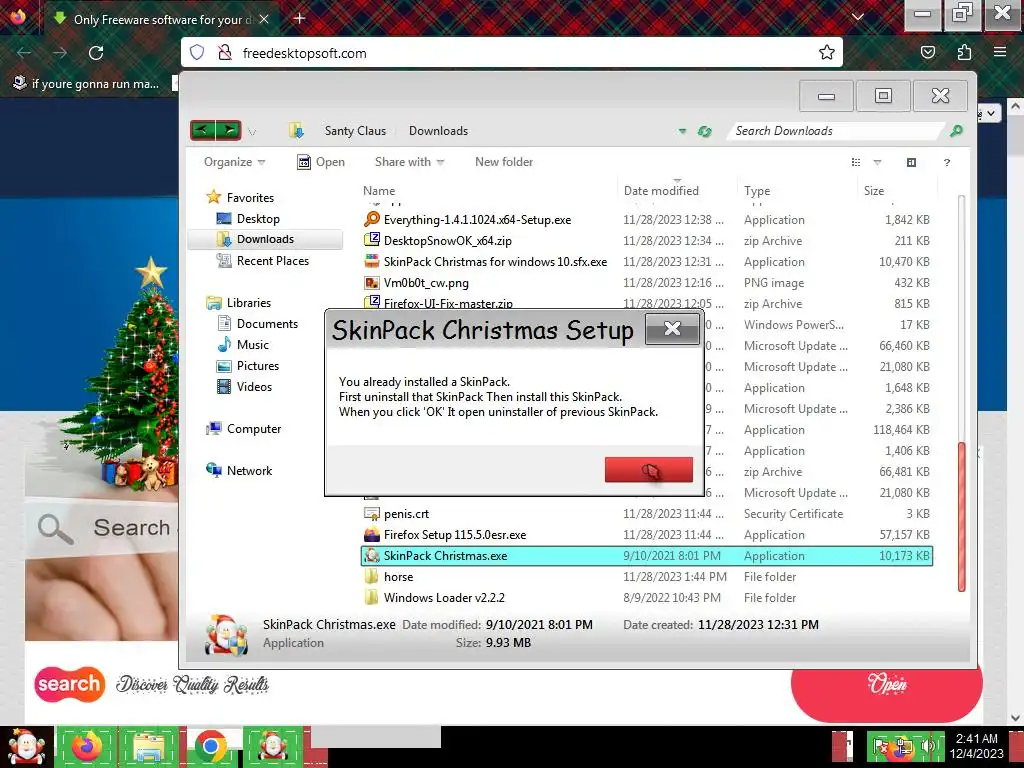1024x768 pixels.
Task: Select DesktopSnowOK_x64.zip file
Action: point(438,240)
